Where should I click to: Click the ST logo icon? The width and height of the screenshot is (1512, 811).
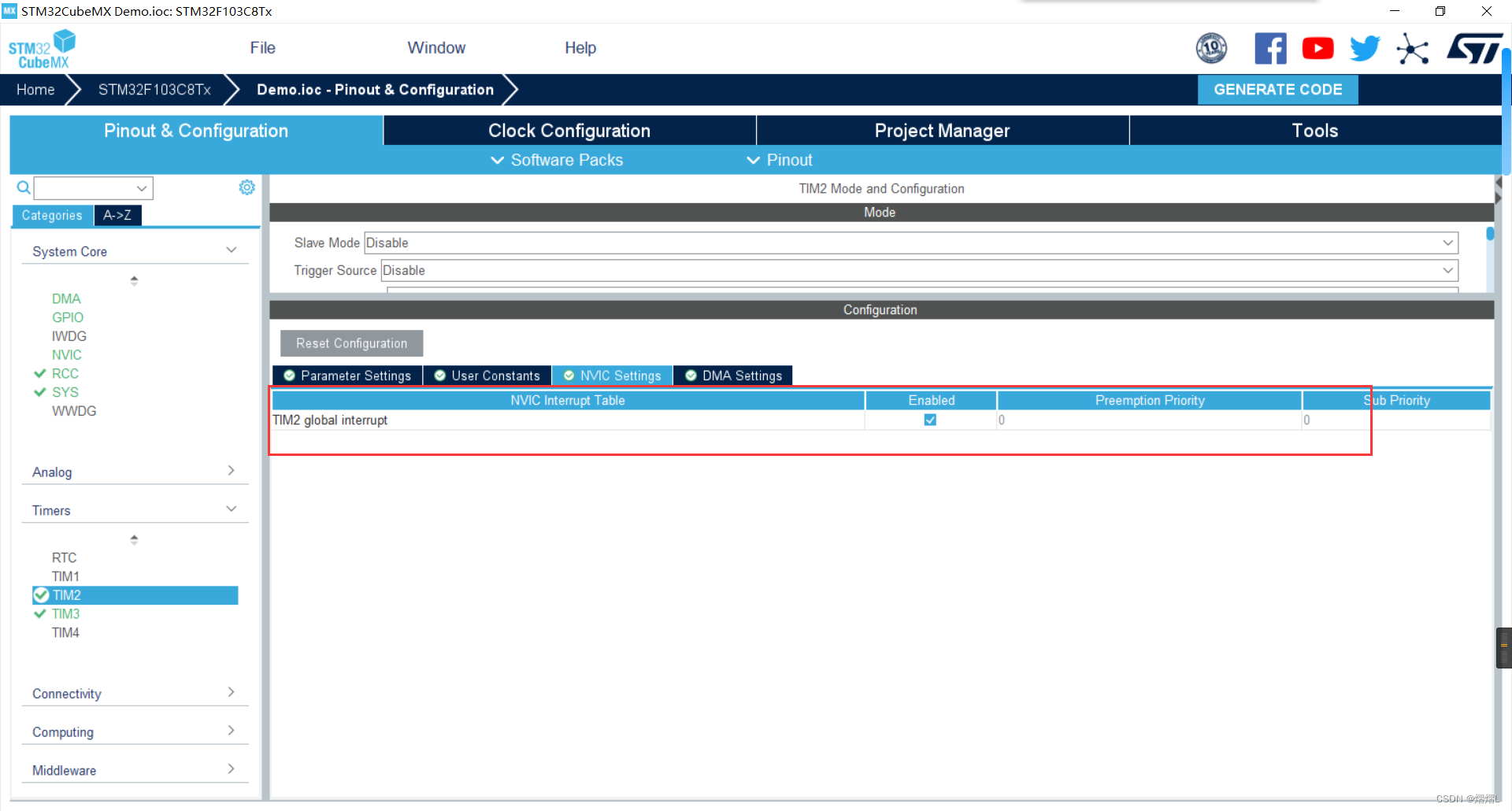click(x=1473, y=49)
